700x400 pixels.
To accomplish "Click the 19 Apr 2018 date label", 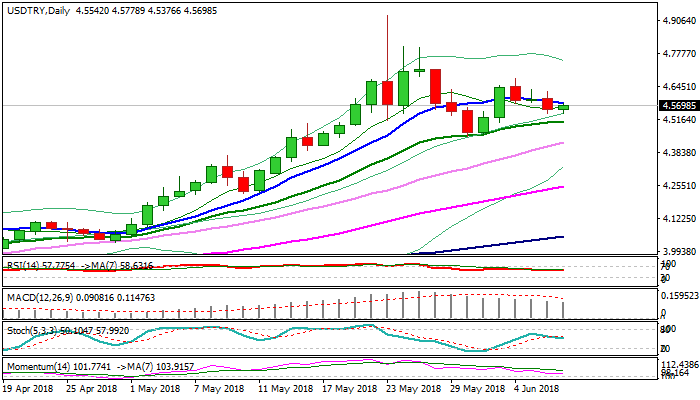I will click(x=29, y=387).
